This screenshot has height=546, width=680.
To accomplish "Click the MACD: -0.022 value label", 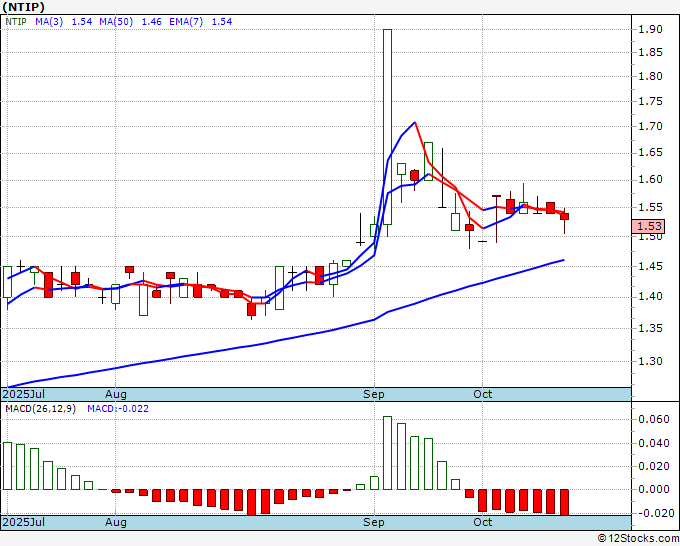I will pyautogui.click(x=118, y=409).
